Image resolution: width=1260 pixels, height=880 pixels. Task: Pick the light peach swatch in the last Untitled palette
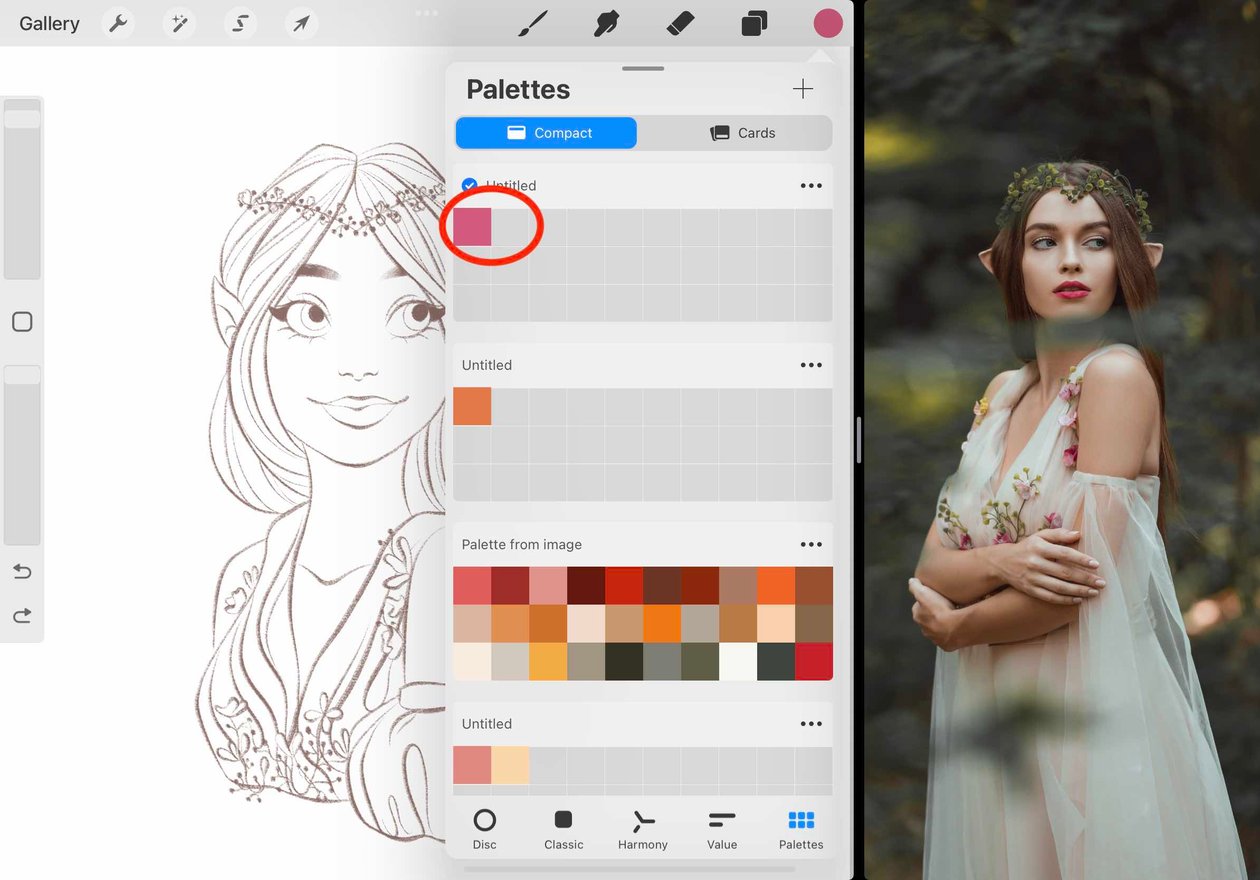click(x=510, y=765)
